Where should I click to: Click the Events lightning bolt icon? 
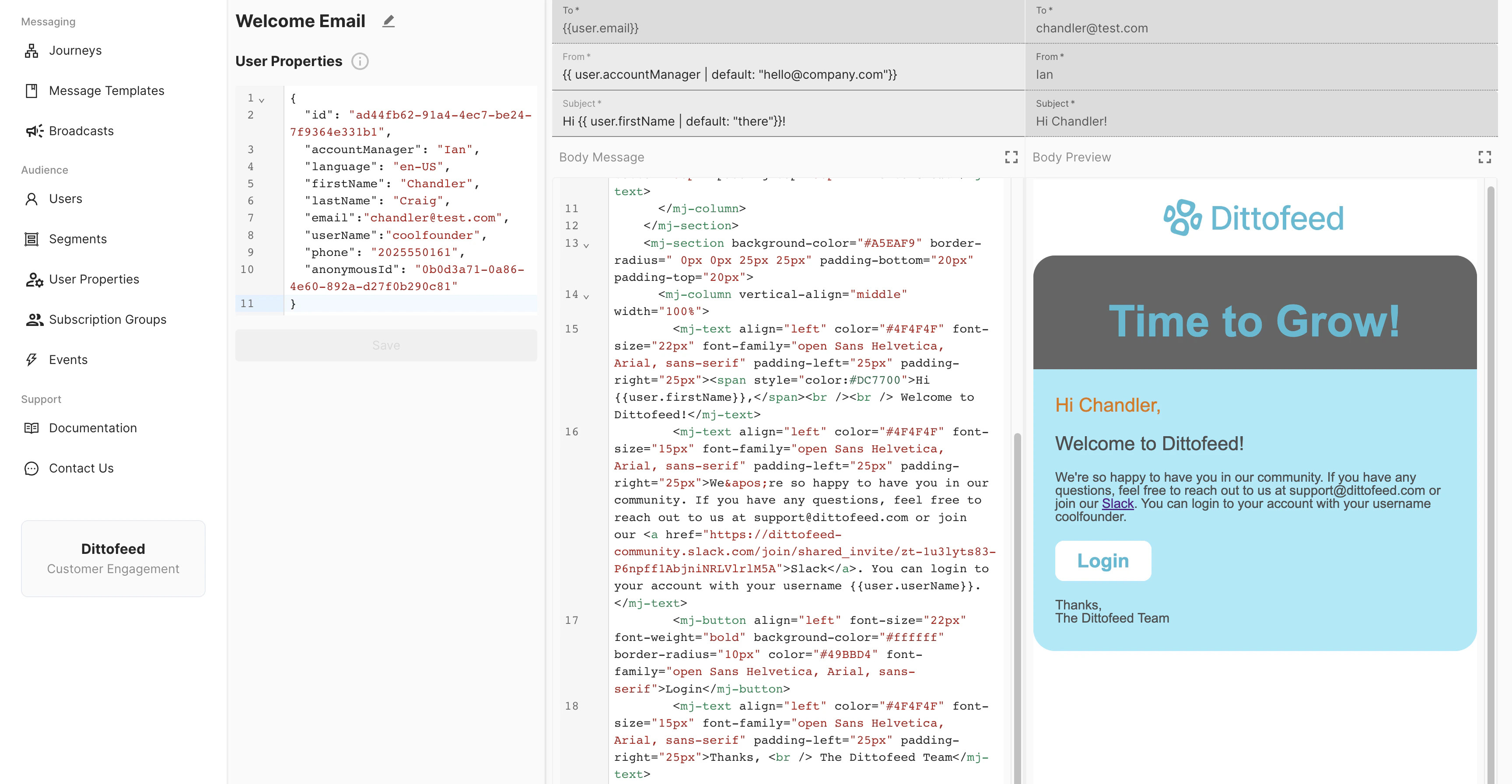(31, 360)
